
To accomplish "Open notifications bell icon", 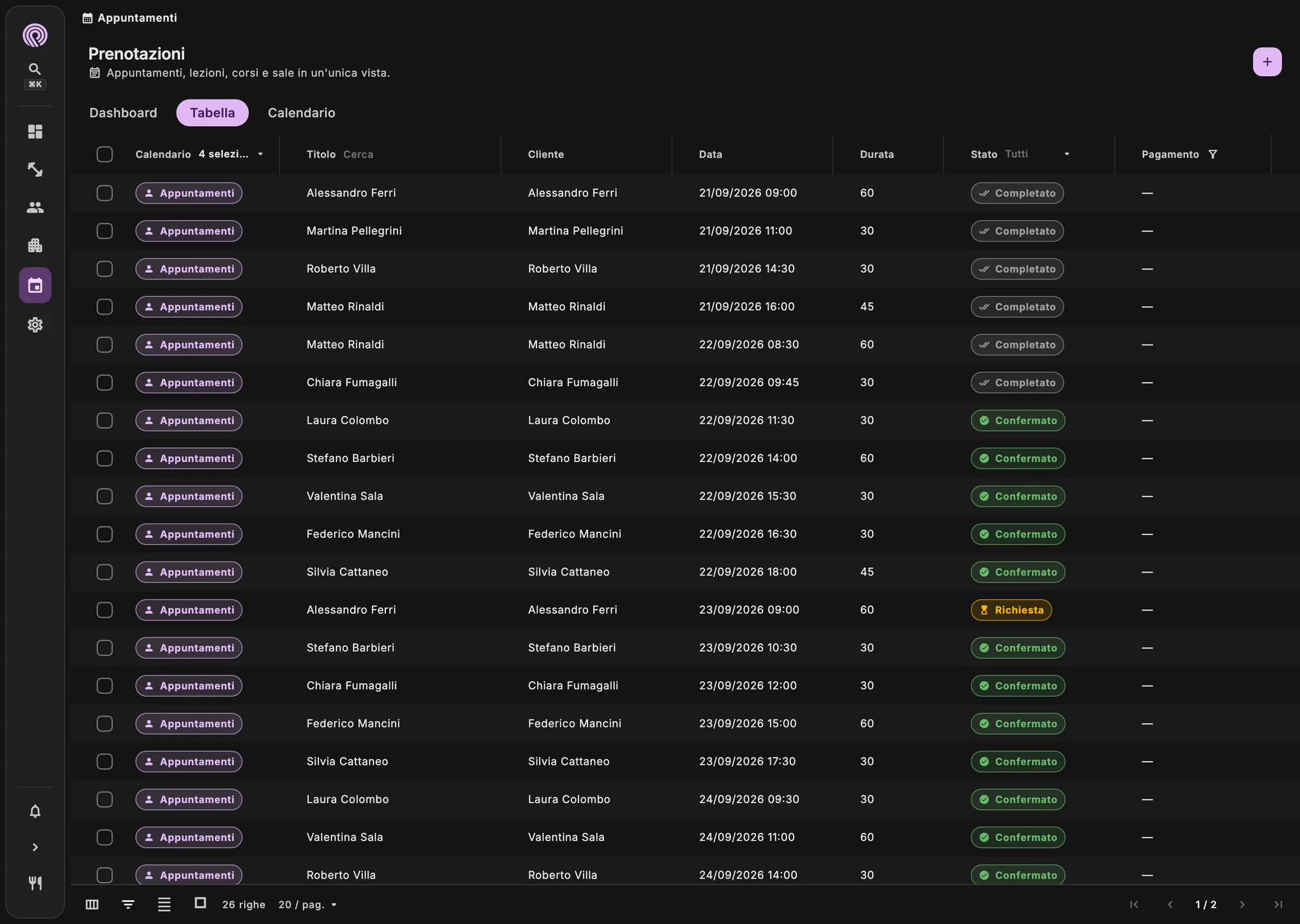I will tap(35, 812).
